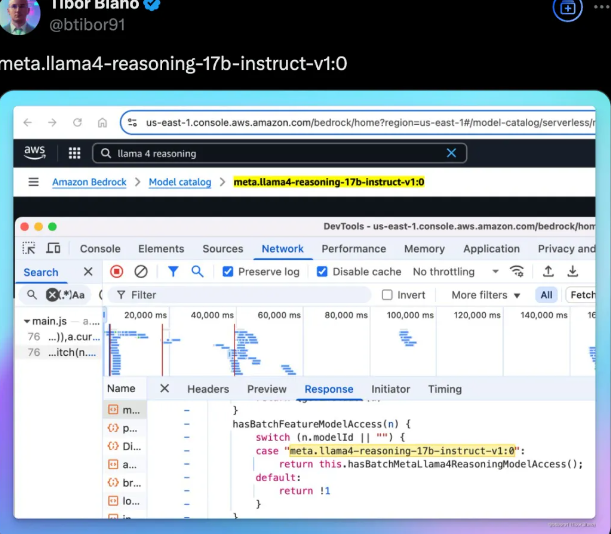Stop recording network log
This screenshot has width=611, height=534.
pos(117,272)
